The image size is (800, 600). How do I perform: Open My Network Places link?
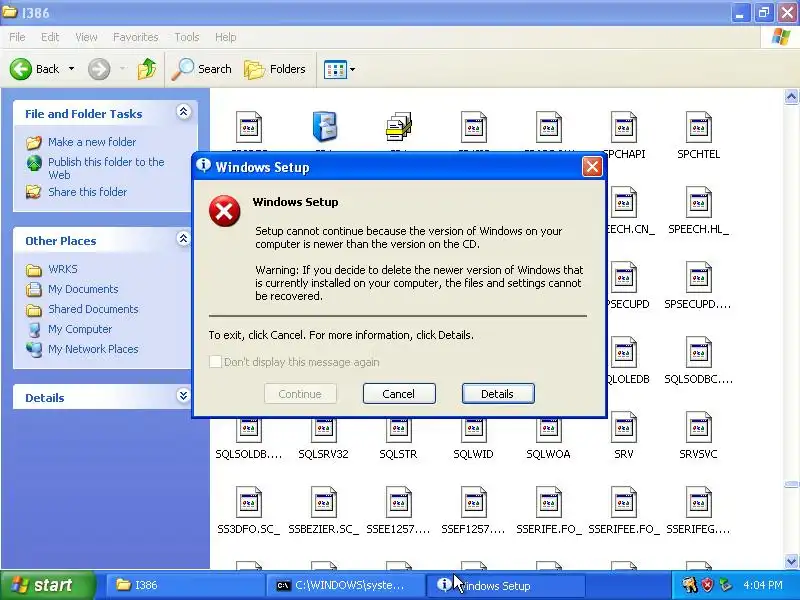click(93, 349)
